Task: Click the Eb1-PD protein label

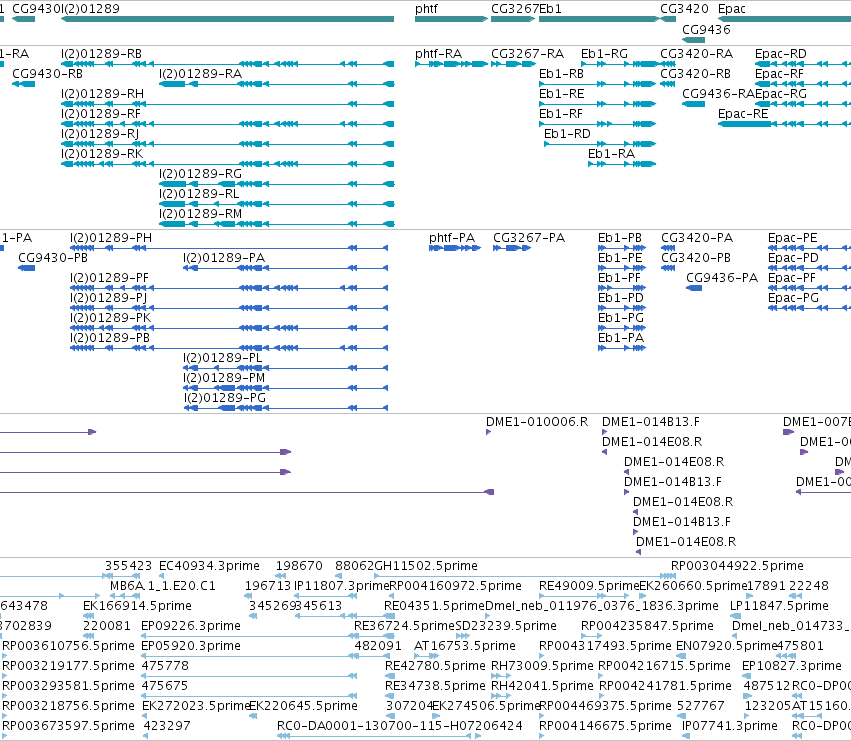Action: (x=620, y=297)
